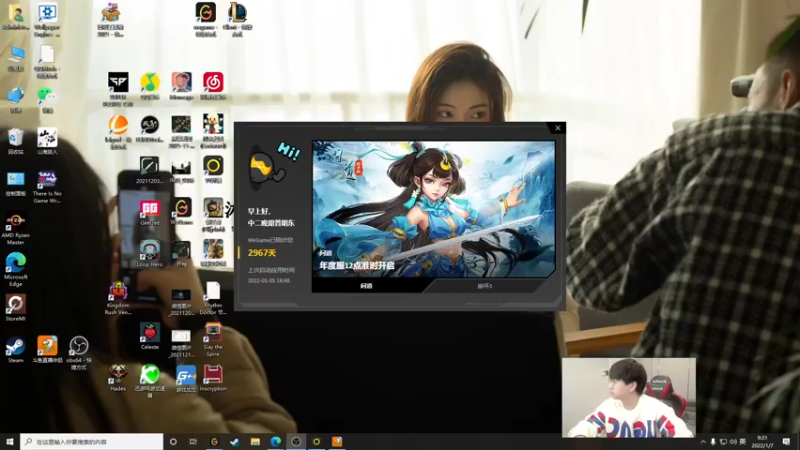800x450 pixels.
Task: Select the Hades game shortcut
Action: pos(118,378)
